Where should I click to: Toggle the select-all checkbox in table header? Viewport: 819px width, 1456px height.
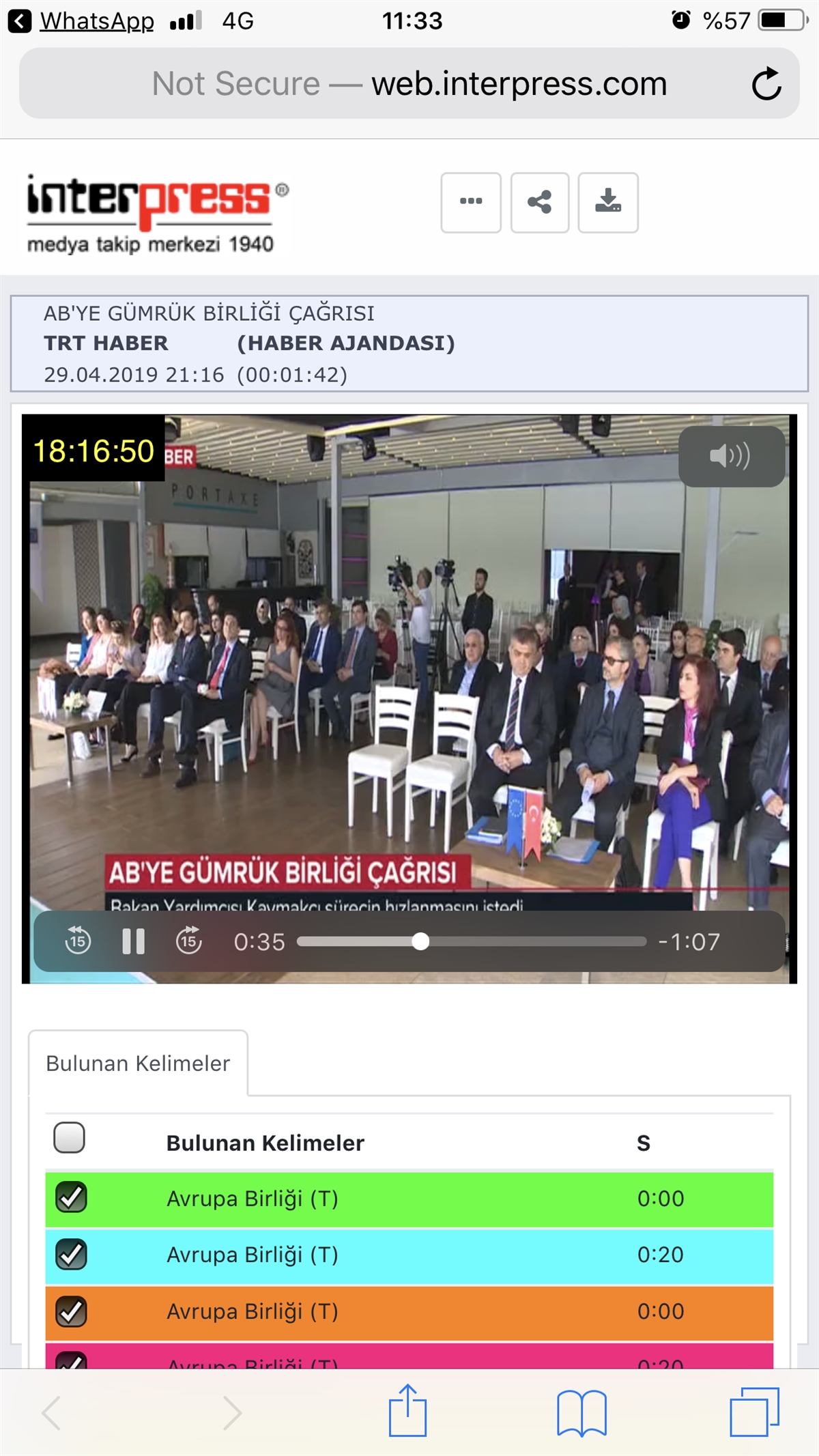pos(69,1138)
